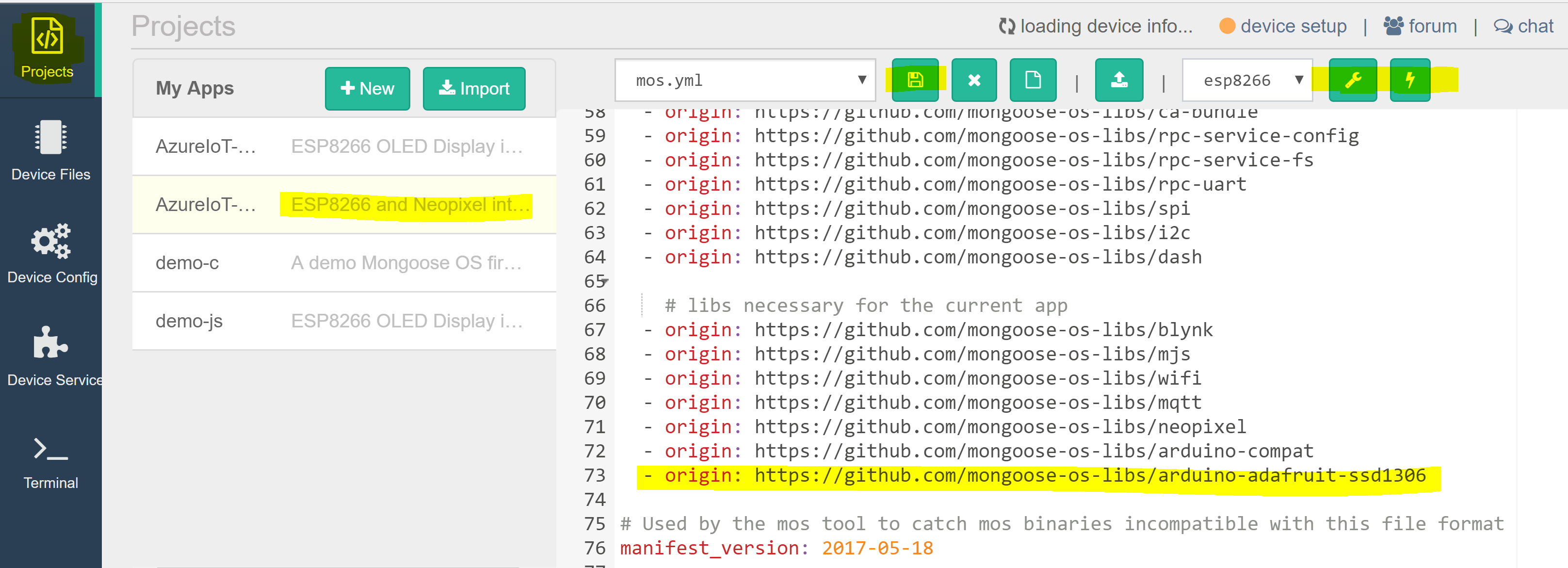Open the device setup link
Viewport: 1568px width, 568px height.
tap(1293, 26)
